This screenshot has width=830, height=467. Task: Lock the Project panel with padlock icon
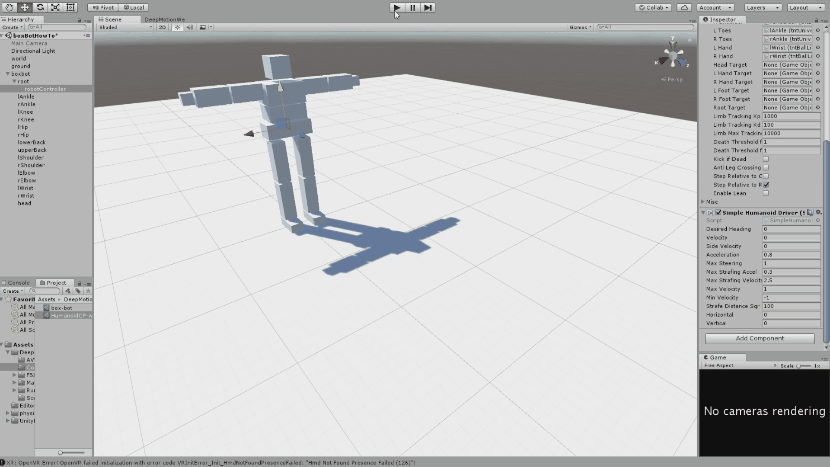(79, 283)
